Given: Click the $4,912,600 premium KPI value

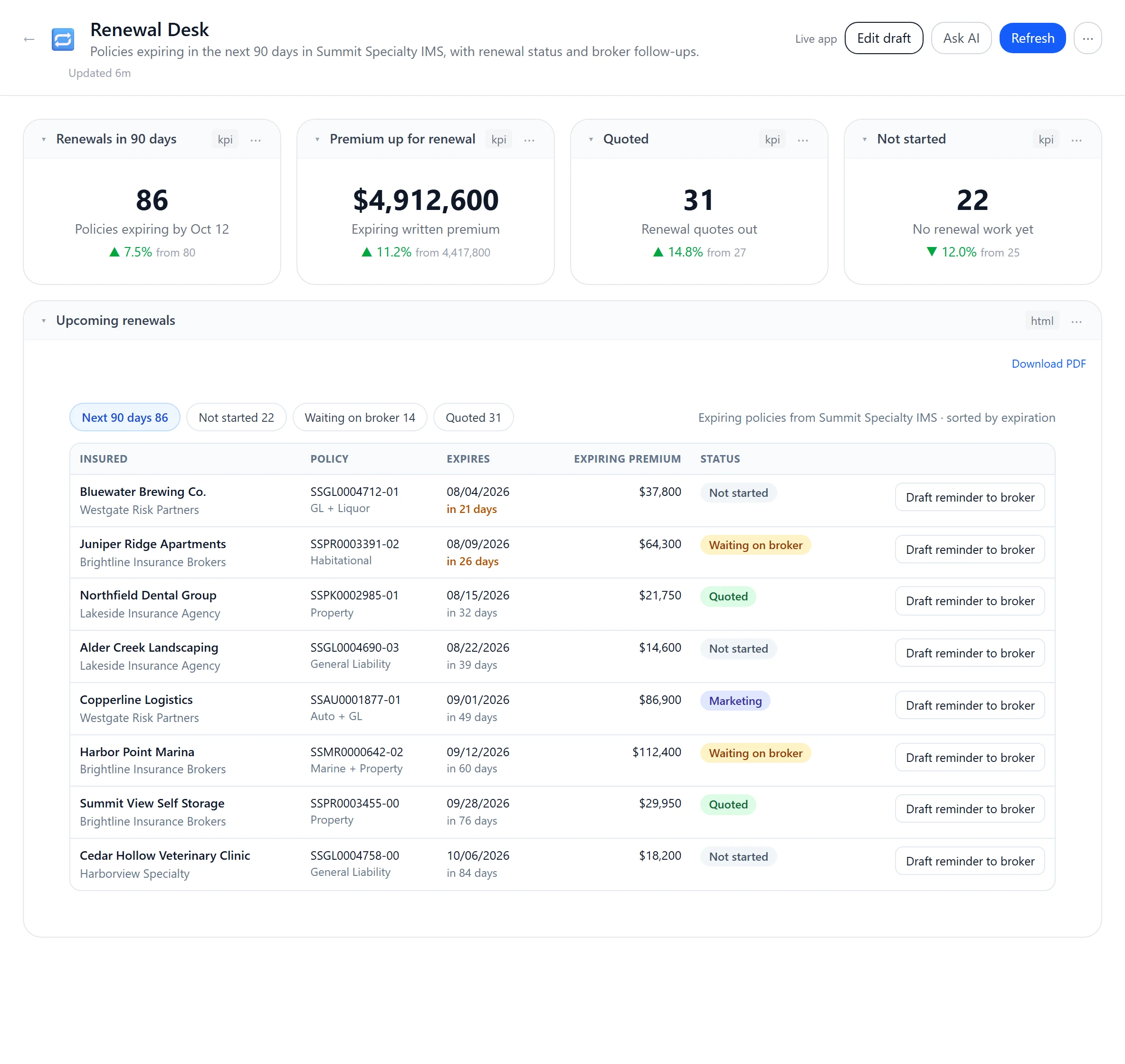Looking at the screenshot, I should (x=426, y=200).
